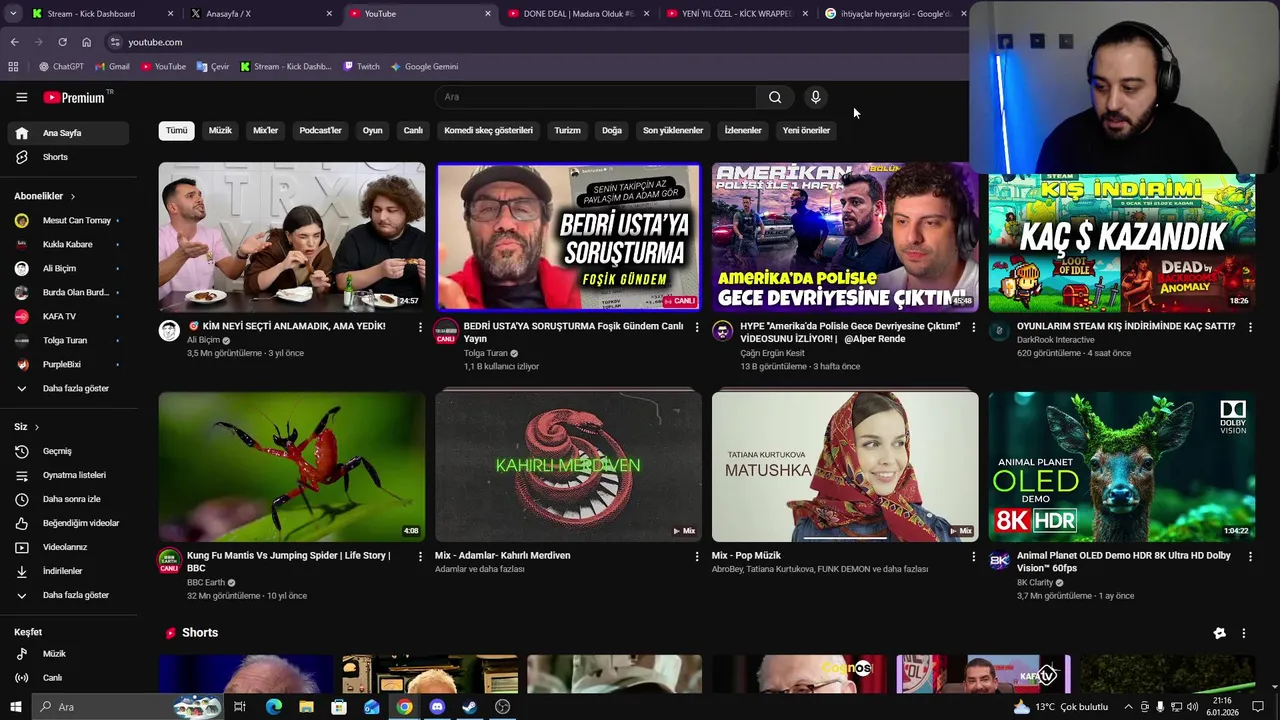Expand Abonelikler section chevron
This screenshot has width=1280, height=720.
coord(73,196)
